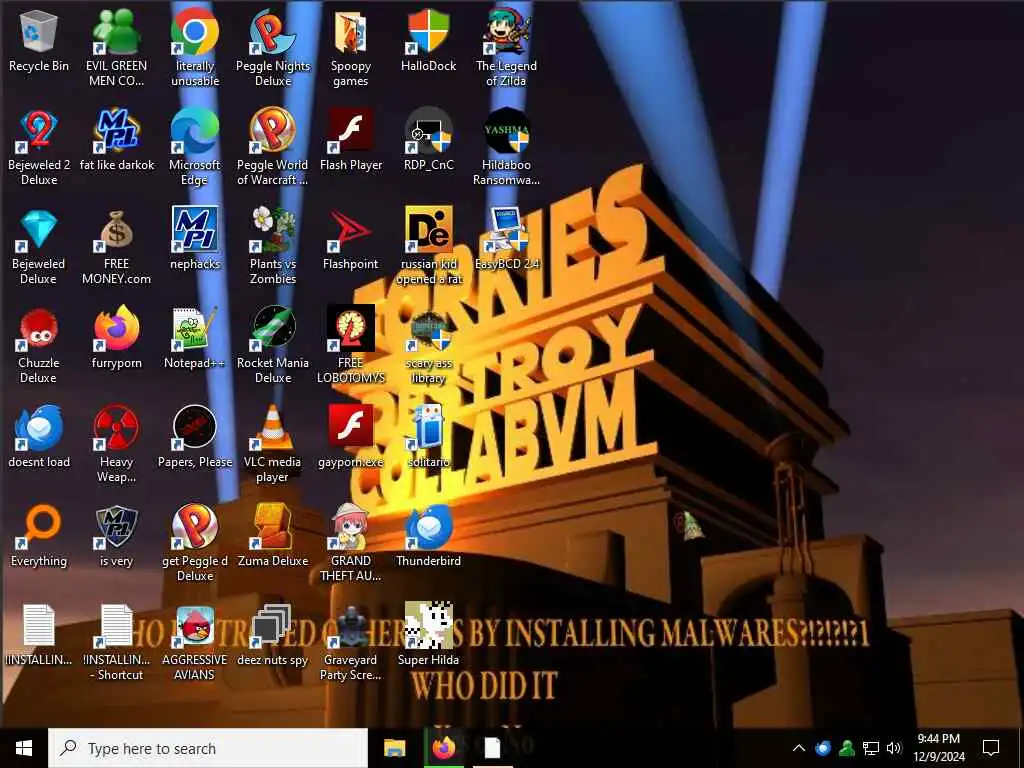
Task: Select the Heavy Weap... radiation icon
Action: click(116, 444)
